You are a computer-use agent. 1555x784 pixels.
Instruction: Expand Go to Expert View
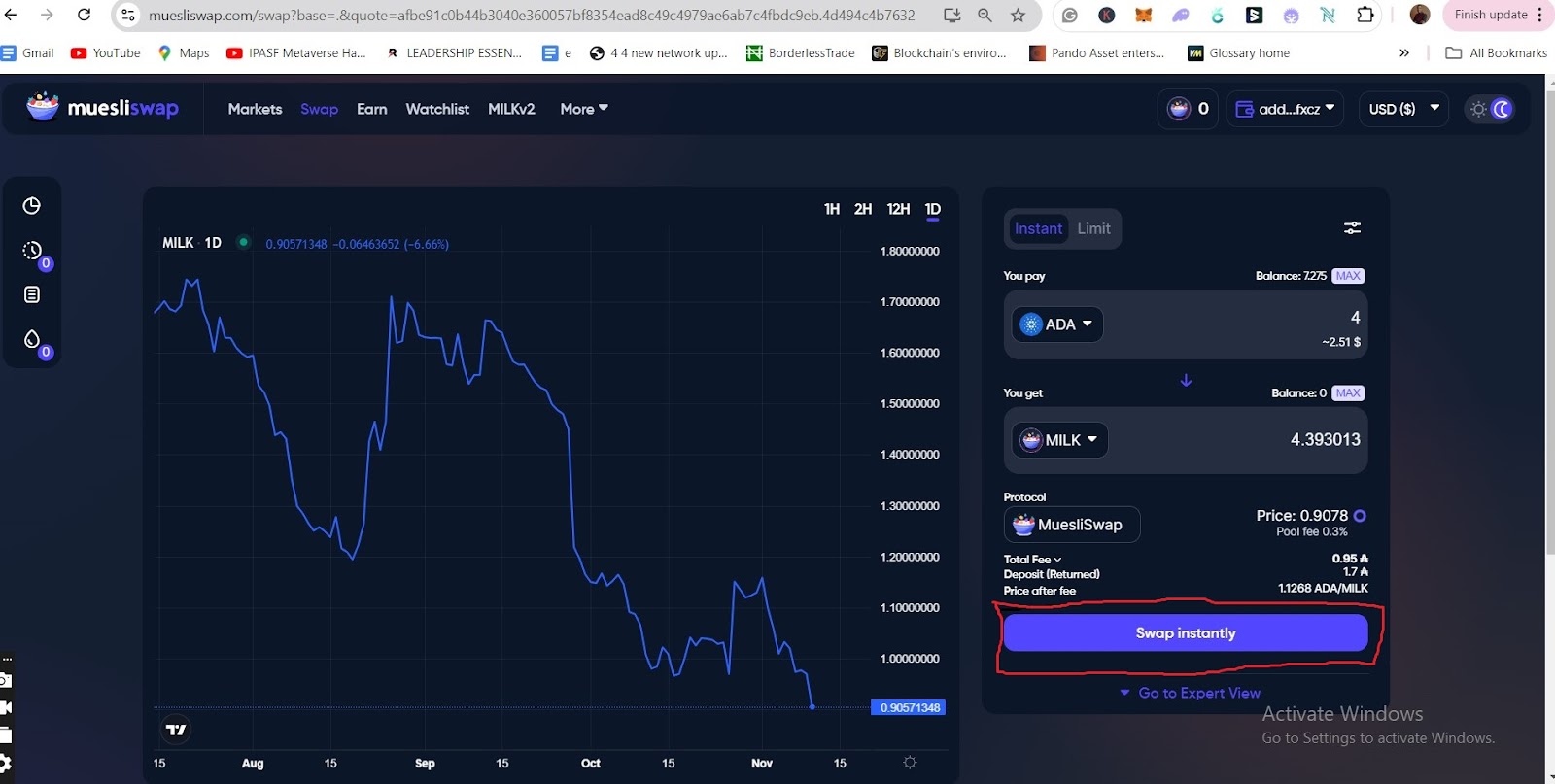(x=1190, y=693)
